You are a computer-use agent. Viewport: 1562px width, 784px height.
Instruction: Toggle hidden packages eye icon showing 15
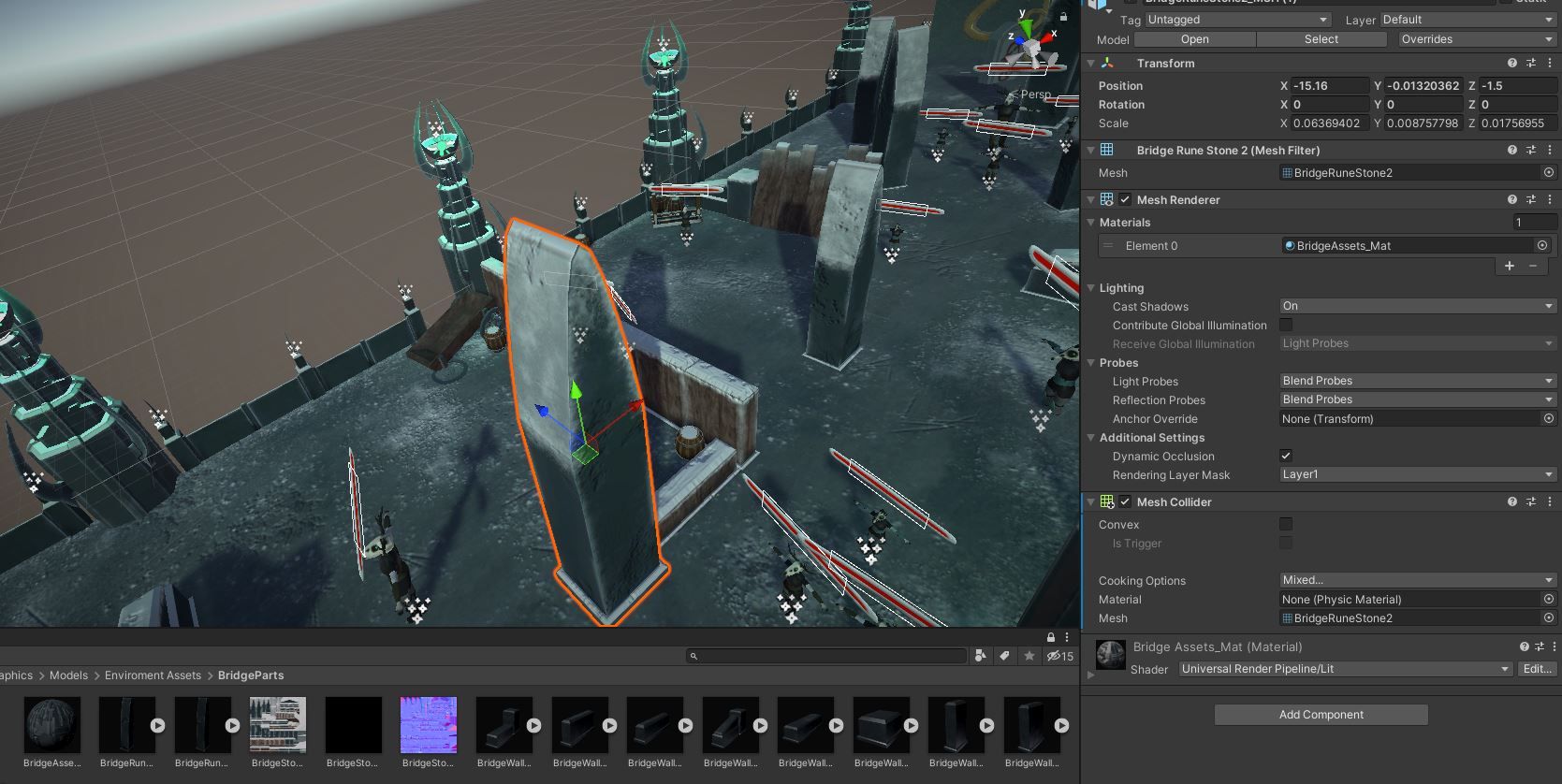pos(1059,656)
